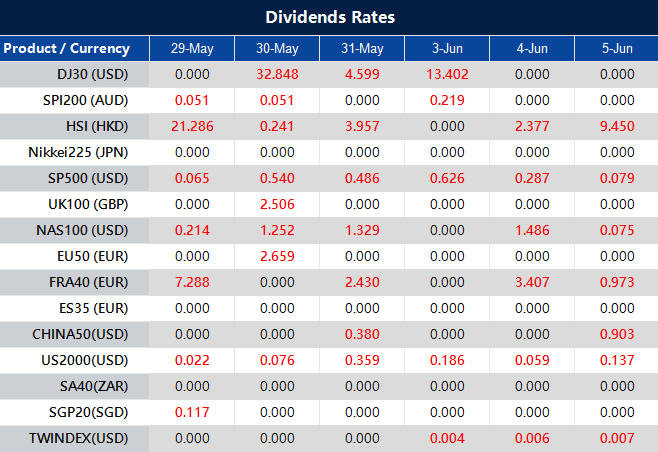
Task: Click the DJ30 (USD) row label
Action: click(93, 74)
